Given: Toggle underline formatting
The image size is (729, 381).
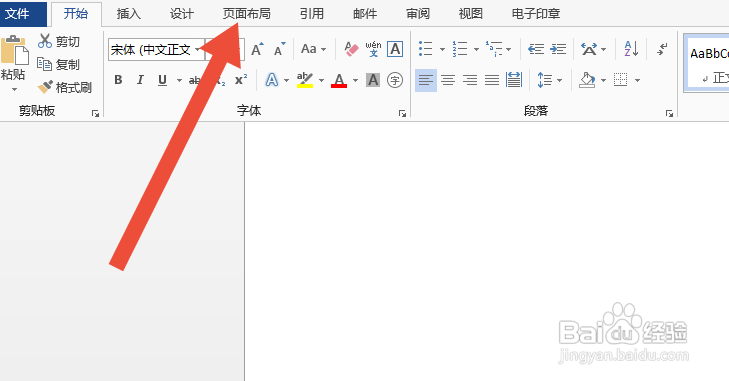Looking at the screenshot, I should coord(162,80).
